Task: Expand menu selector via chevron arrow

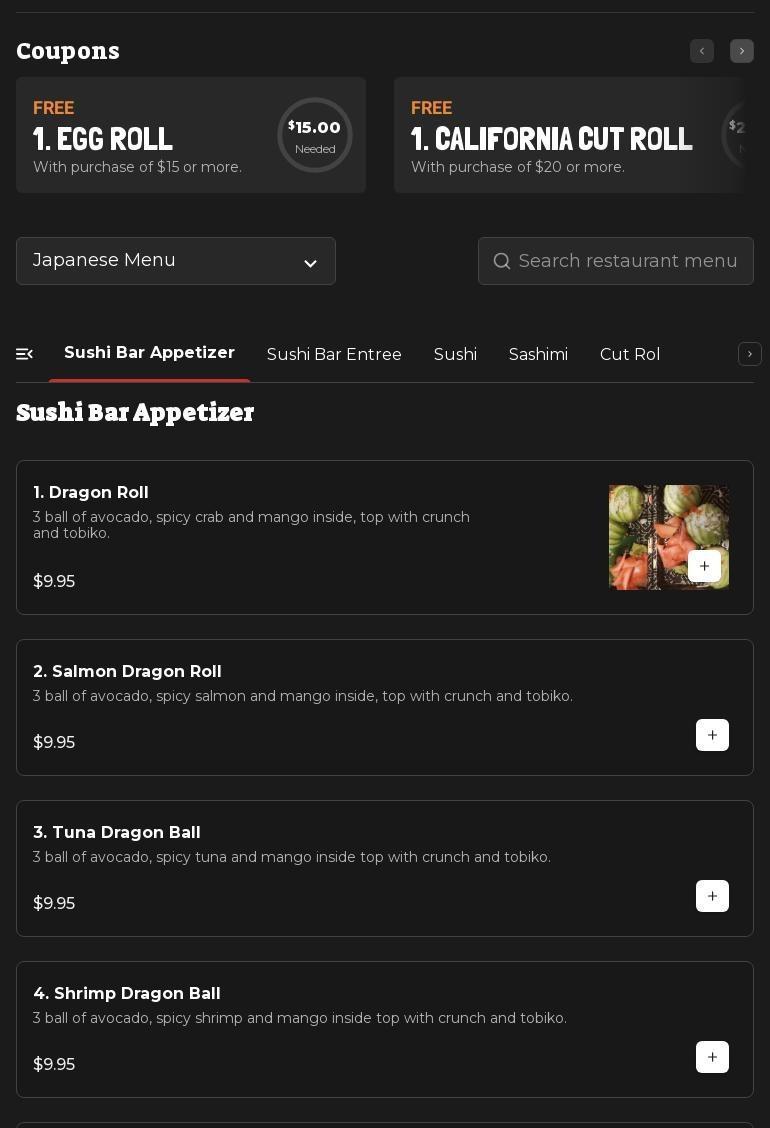Action: [310, 263]
